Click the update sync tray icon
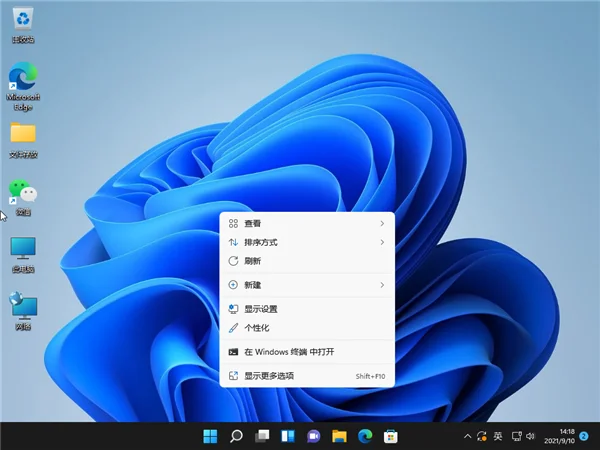This screenshot has width=600, height=450. (x=482, y=436)
